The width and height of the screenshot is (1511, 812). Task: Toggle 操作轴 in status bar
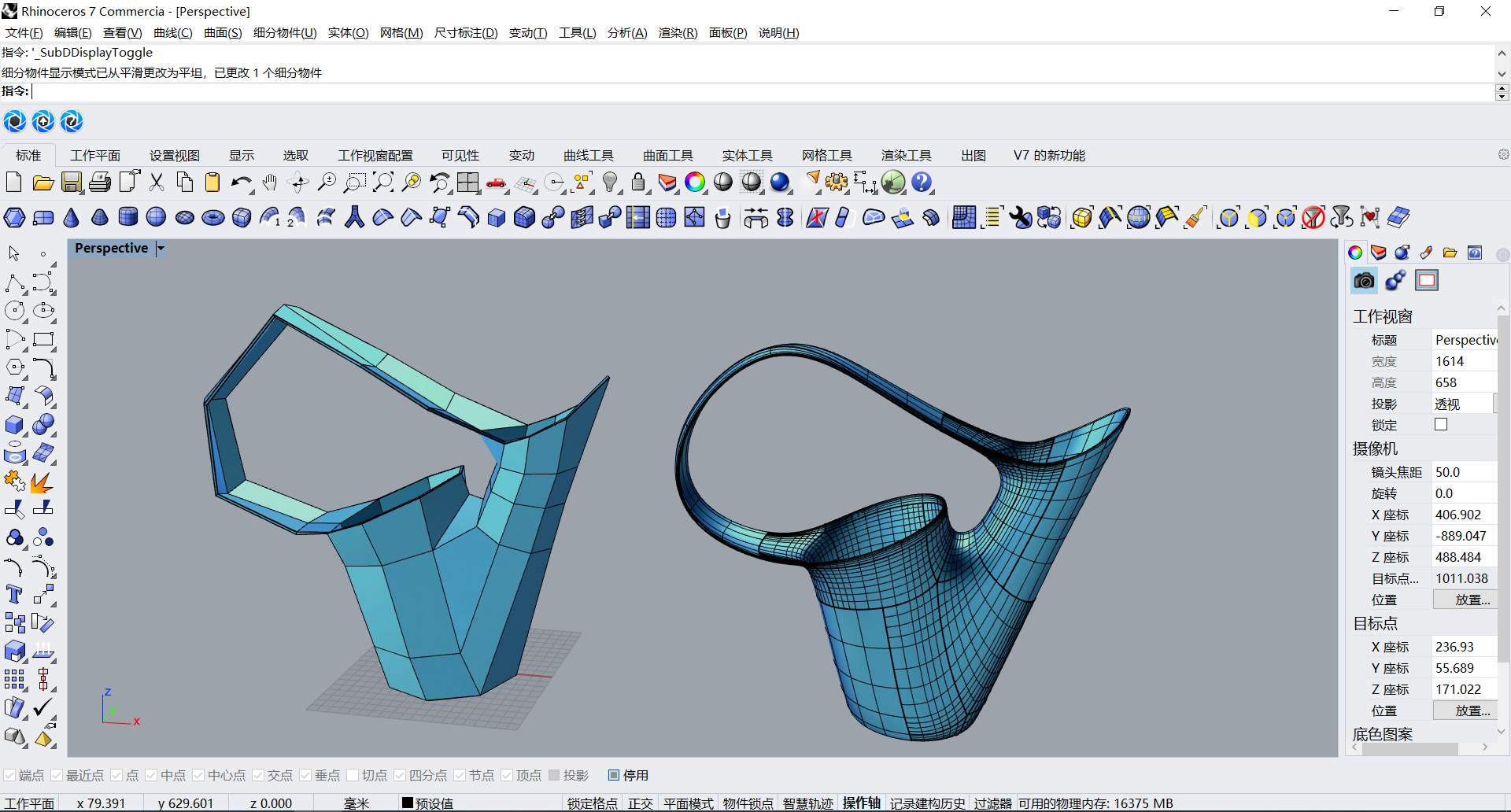[x=861, y=803]
